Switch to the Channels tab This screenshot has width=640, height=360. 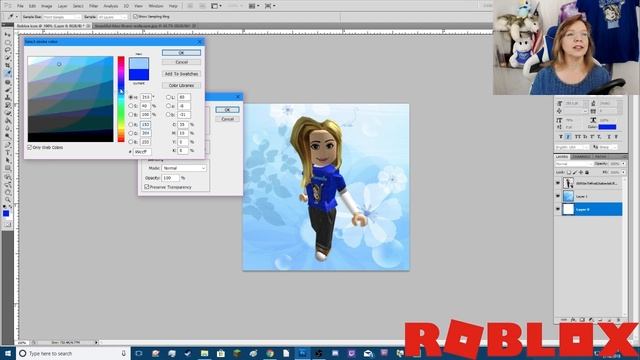(x=581, y=157)
